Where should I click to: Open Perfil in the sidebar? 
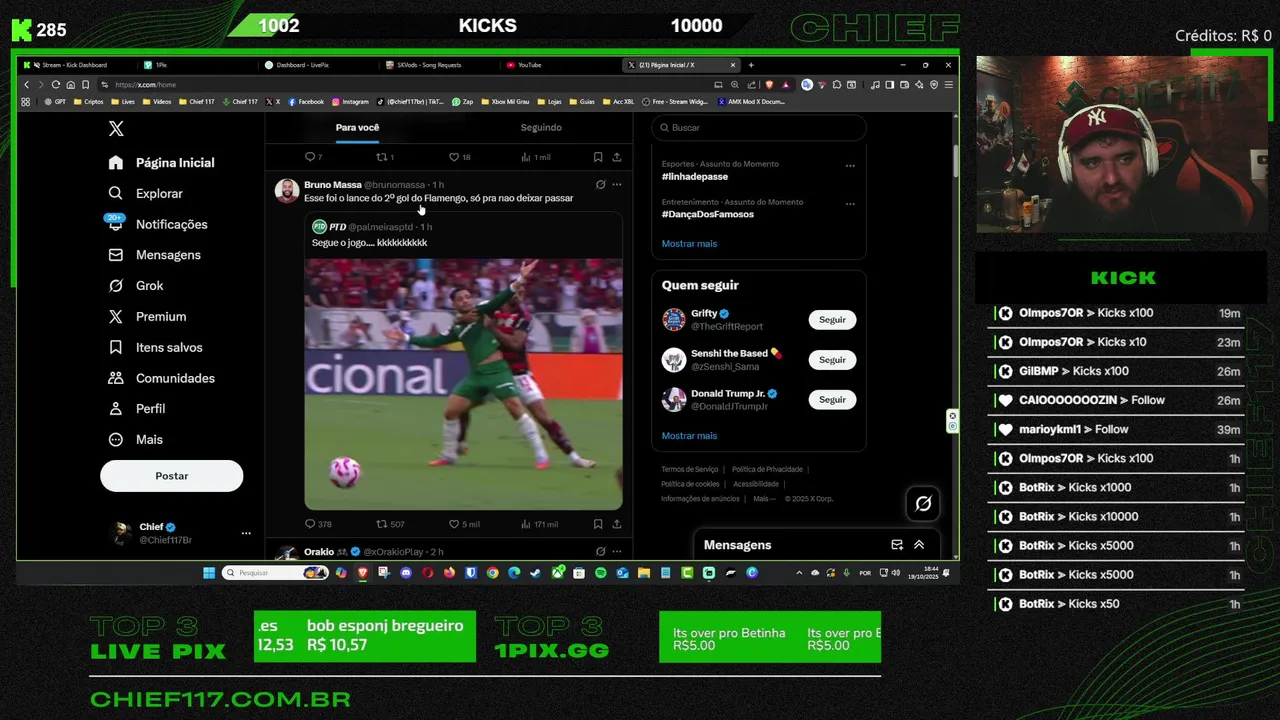click(x=136, y=409)
